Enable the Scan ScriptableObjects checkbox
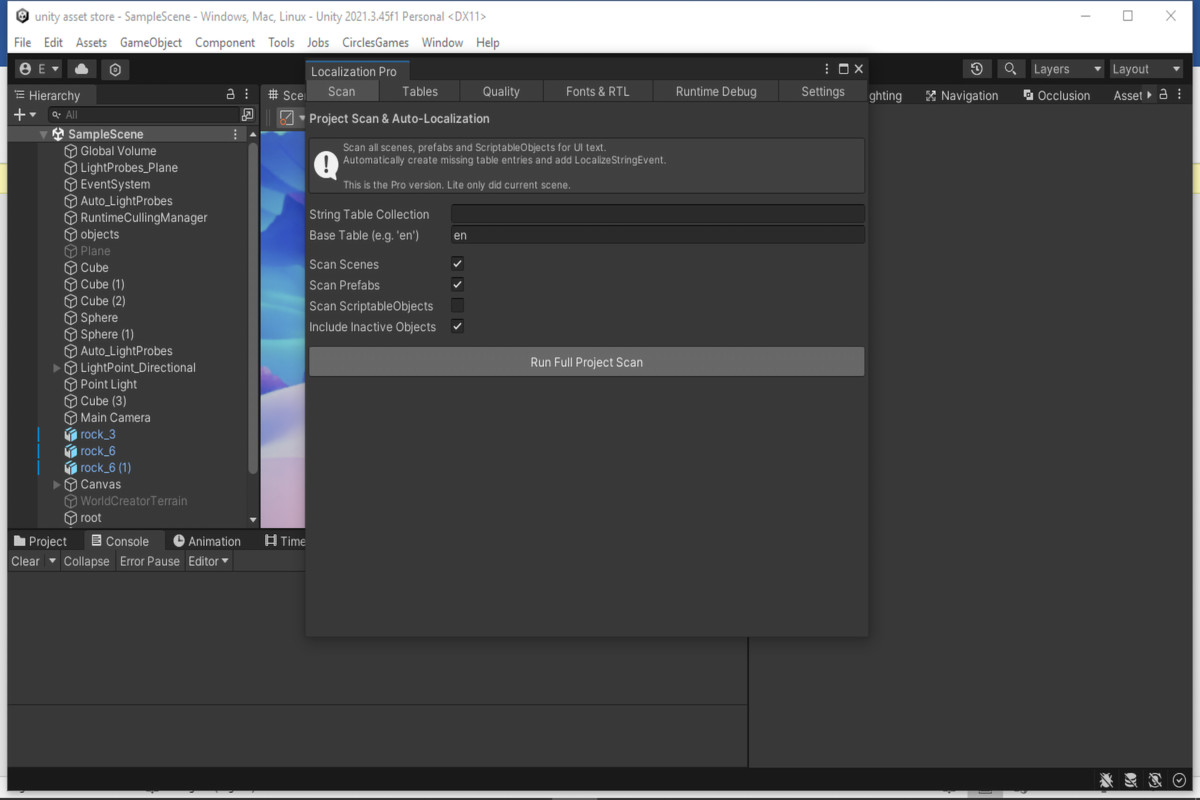 tap(457, 306)
